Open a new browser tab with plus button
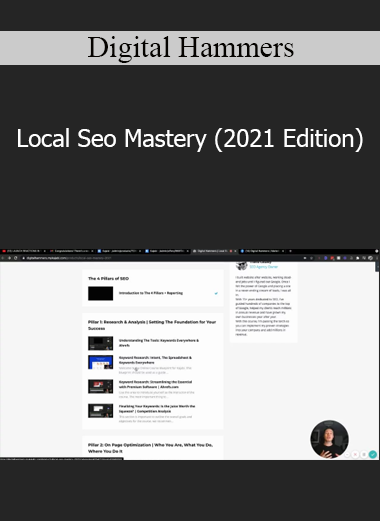This screenshot has height=521, width=380. [x=290, y=251]
